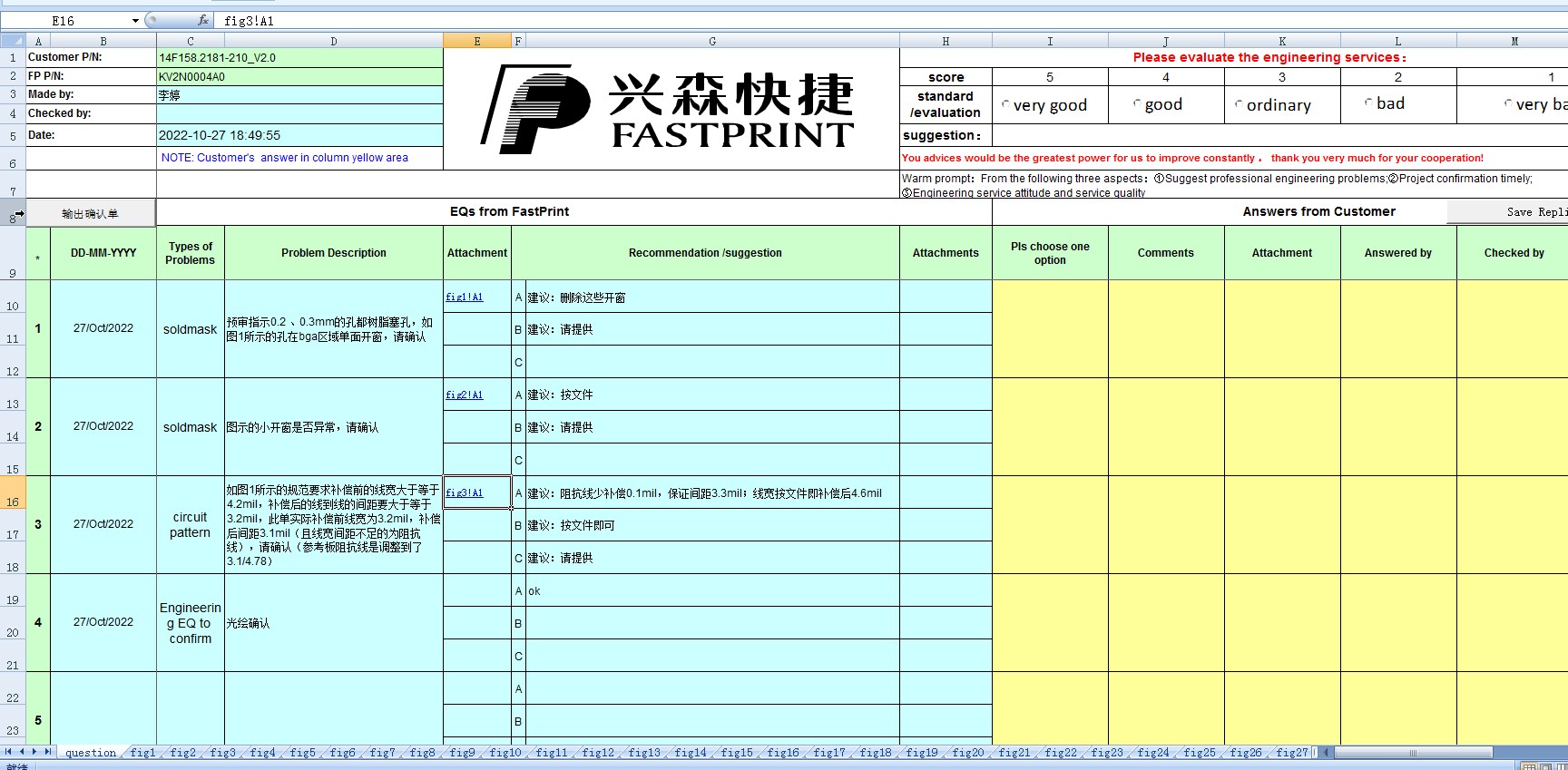This screenshot has height=770, width=1568.
Task: Switch to the fig1 sheet tab
Action: click(142, 752)
